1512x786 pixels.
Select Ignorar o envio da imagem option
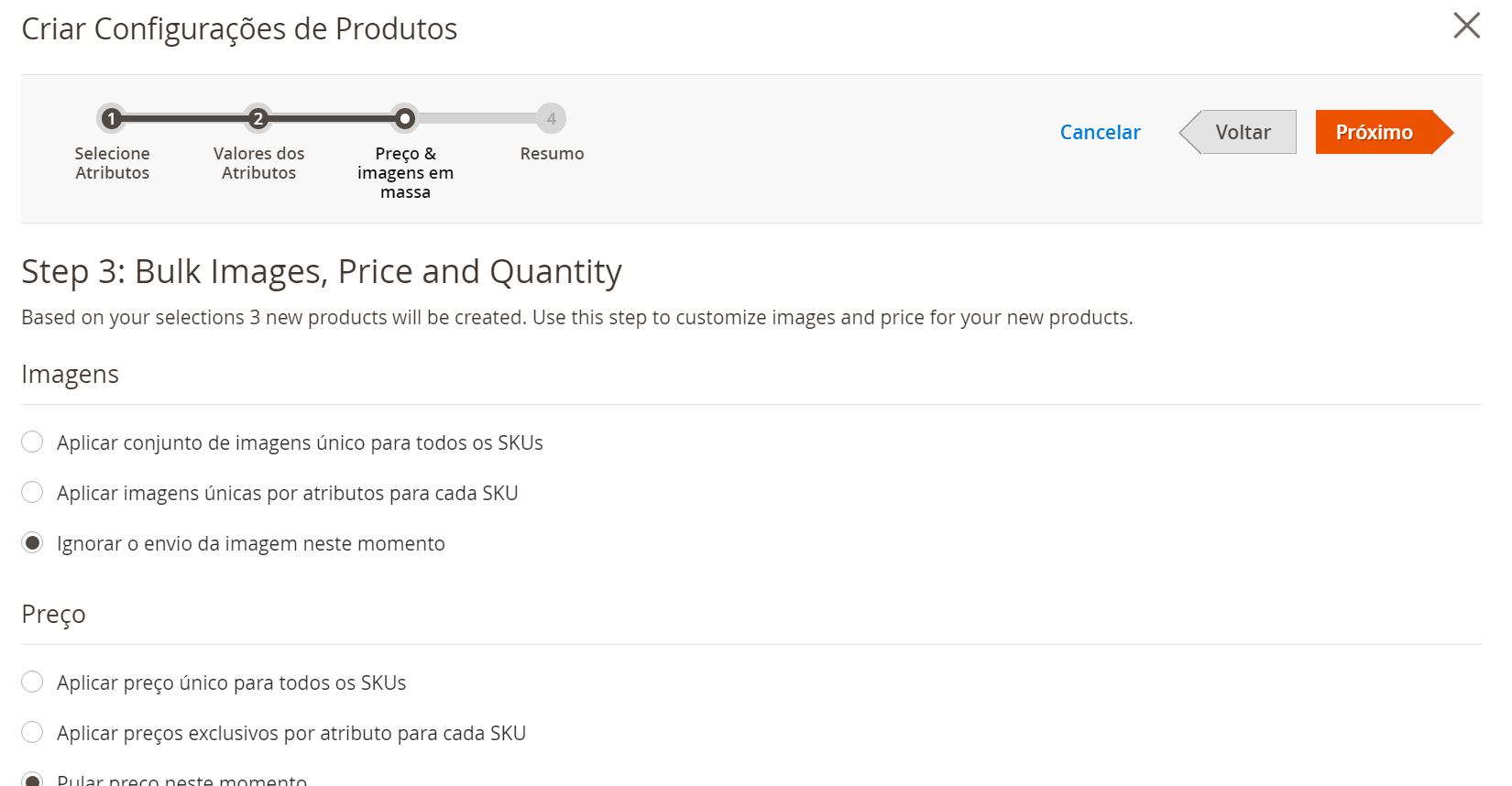(x=32, y=543)
